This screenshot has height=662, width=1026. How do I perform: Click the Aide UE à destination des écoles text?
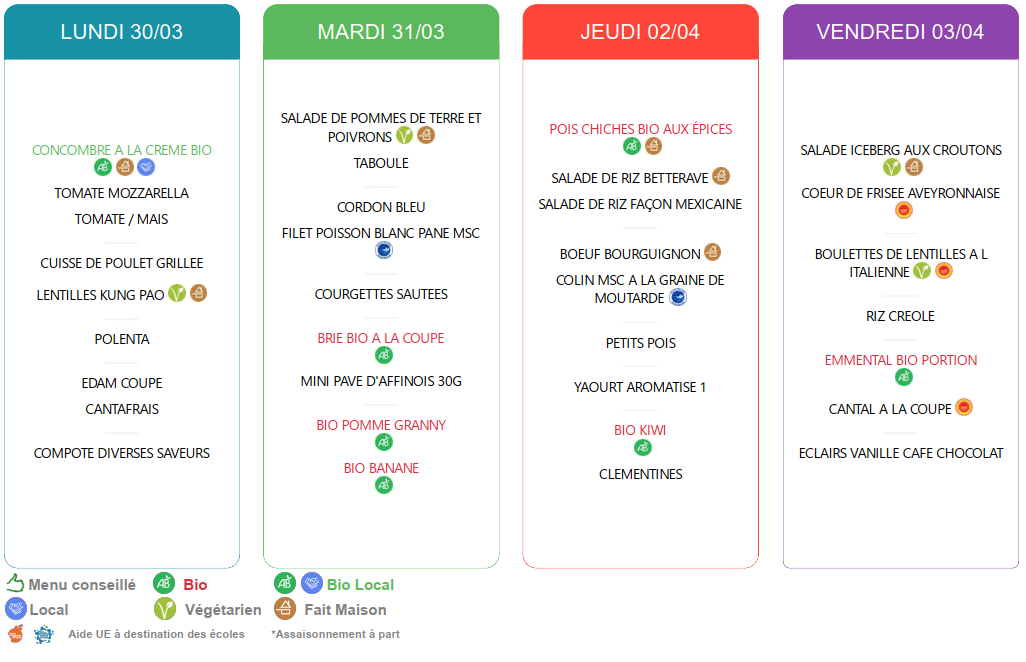pos(156,634)
